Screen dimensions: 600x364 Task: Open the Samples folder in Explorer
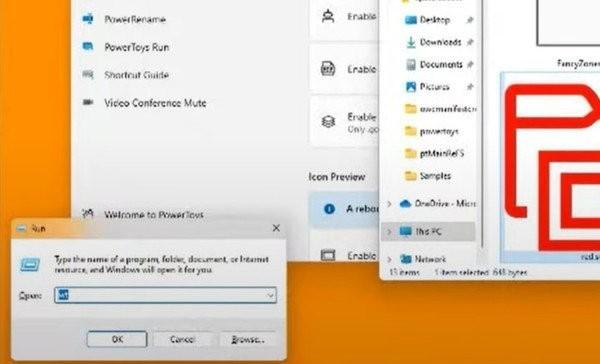tap(435, 176)
